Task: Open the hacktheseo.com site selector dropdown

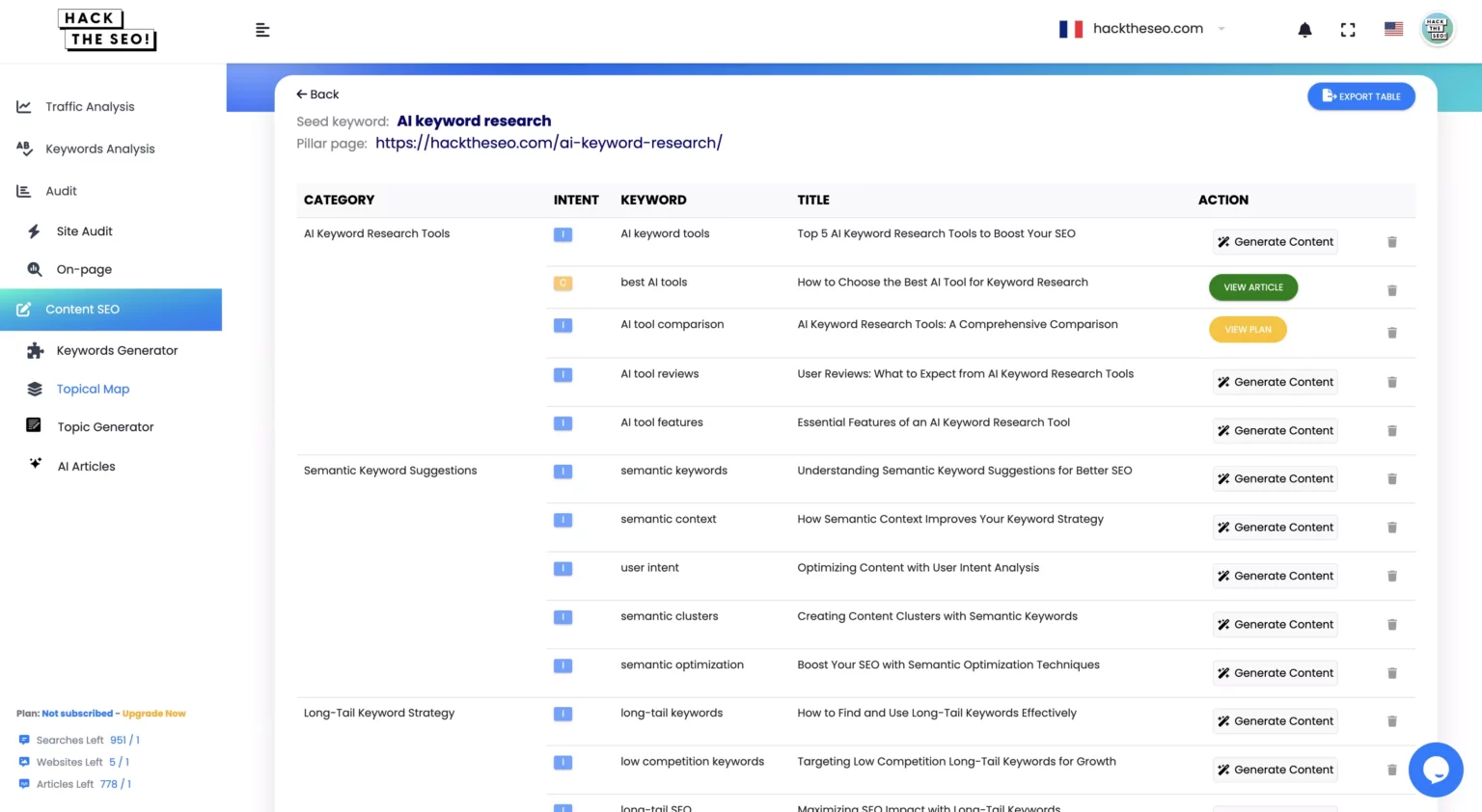Action: click(x=1141, y=29)
